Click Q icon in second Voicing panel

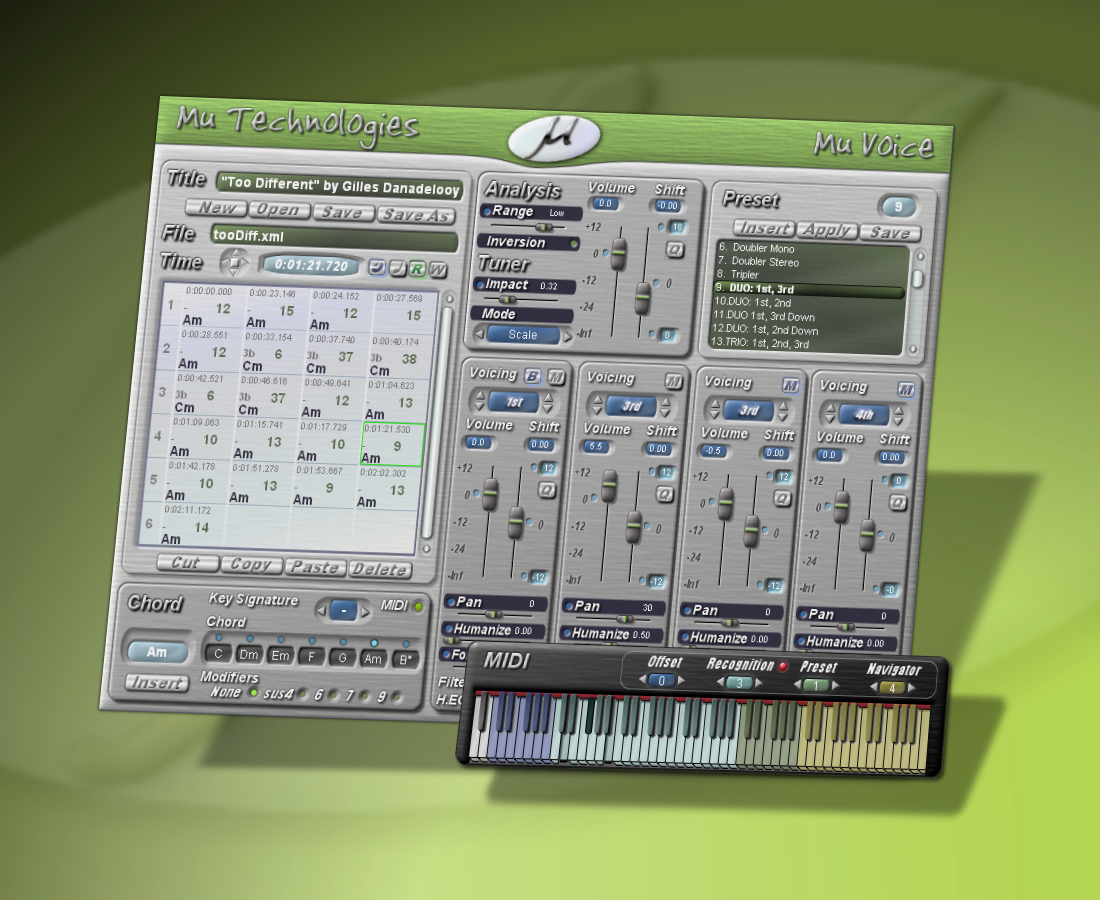pos(664,495)
